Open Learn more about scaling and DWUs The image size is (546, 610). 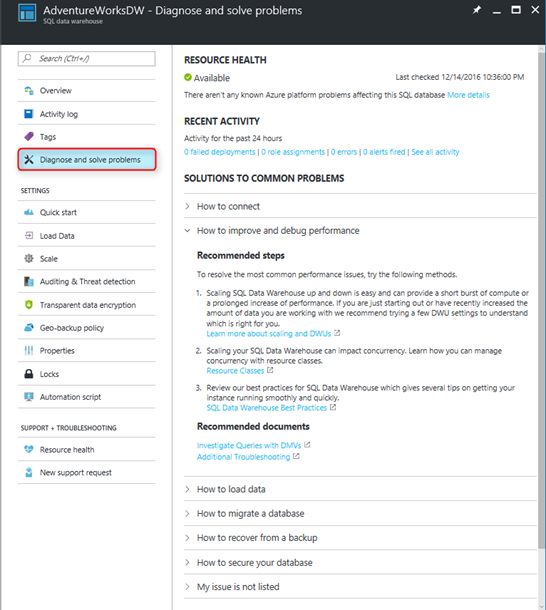coord(269,333)
